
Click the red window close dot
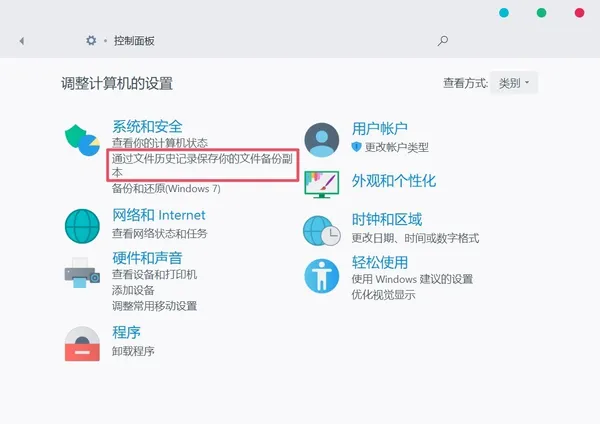click(579, 13)
